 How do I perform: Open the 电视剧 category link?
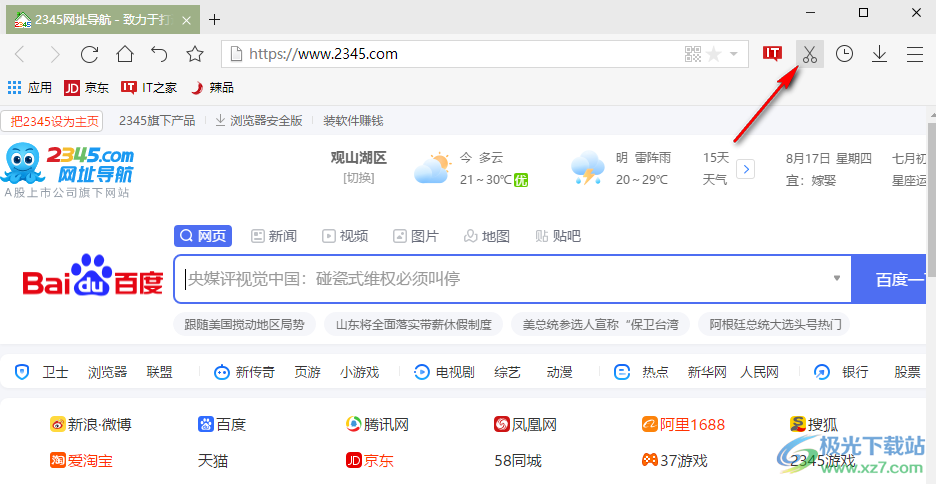(x=455, y=372)
